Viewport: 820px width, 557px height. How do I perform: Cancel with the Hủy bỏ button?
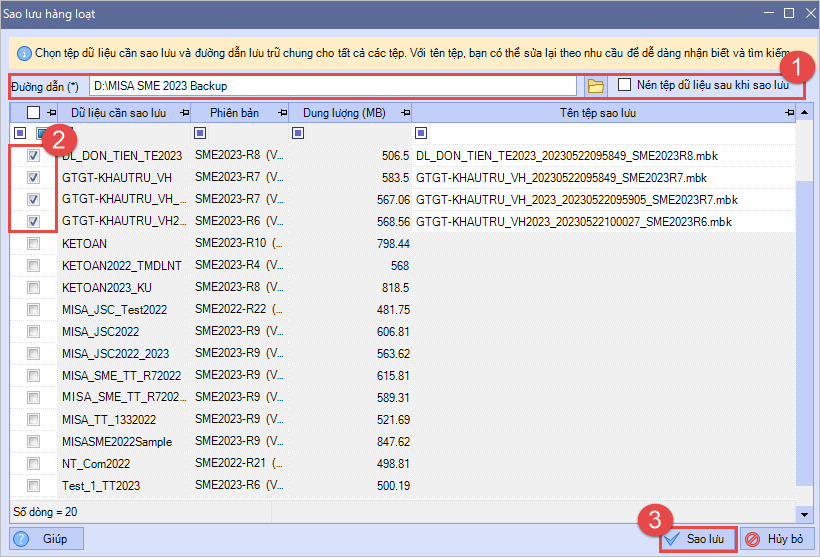[775, 539]
